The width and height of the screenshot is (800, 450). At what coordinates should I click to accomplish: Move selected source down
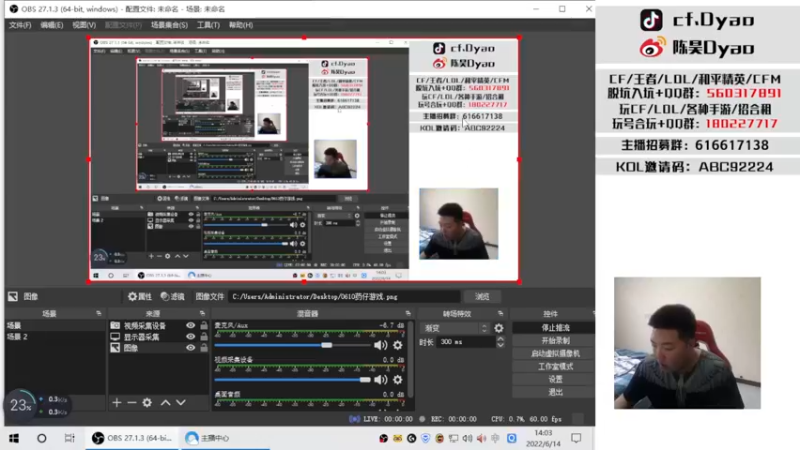(x=181, y=403)
